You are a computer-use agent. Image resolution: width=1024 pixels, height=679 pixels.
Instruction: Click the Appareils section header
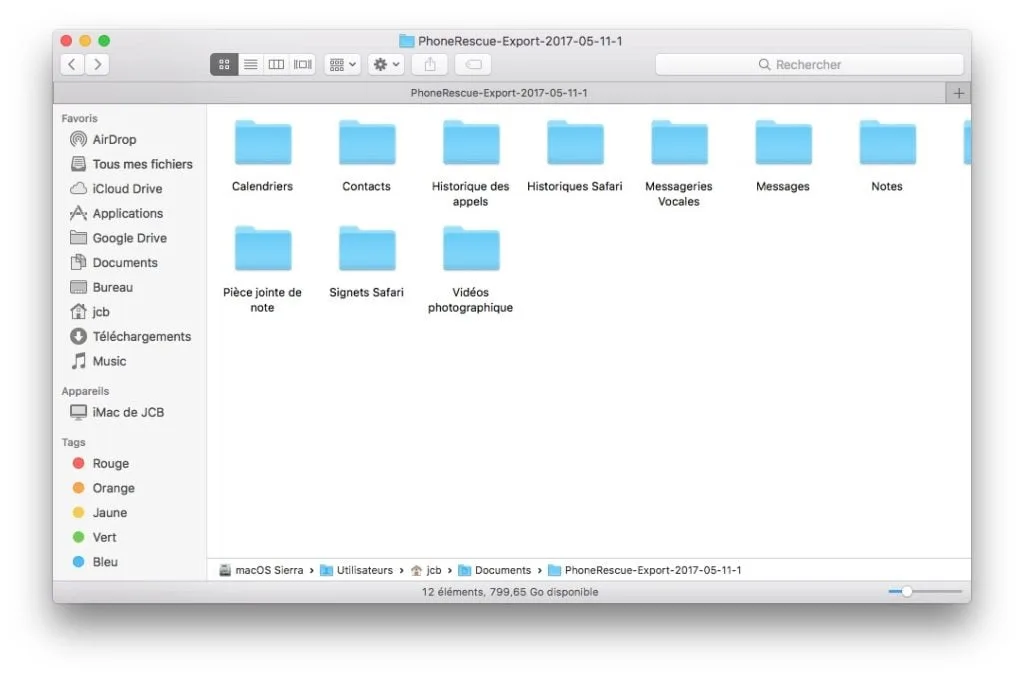85,391
